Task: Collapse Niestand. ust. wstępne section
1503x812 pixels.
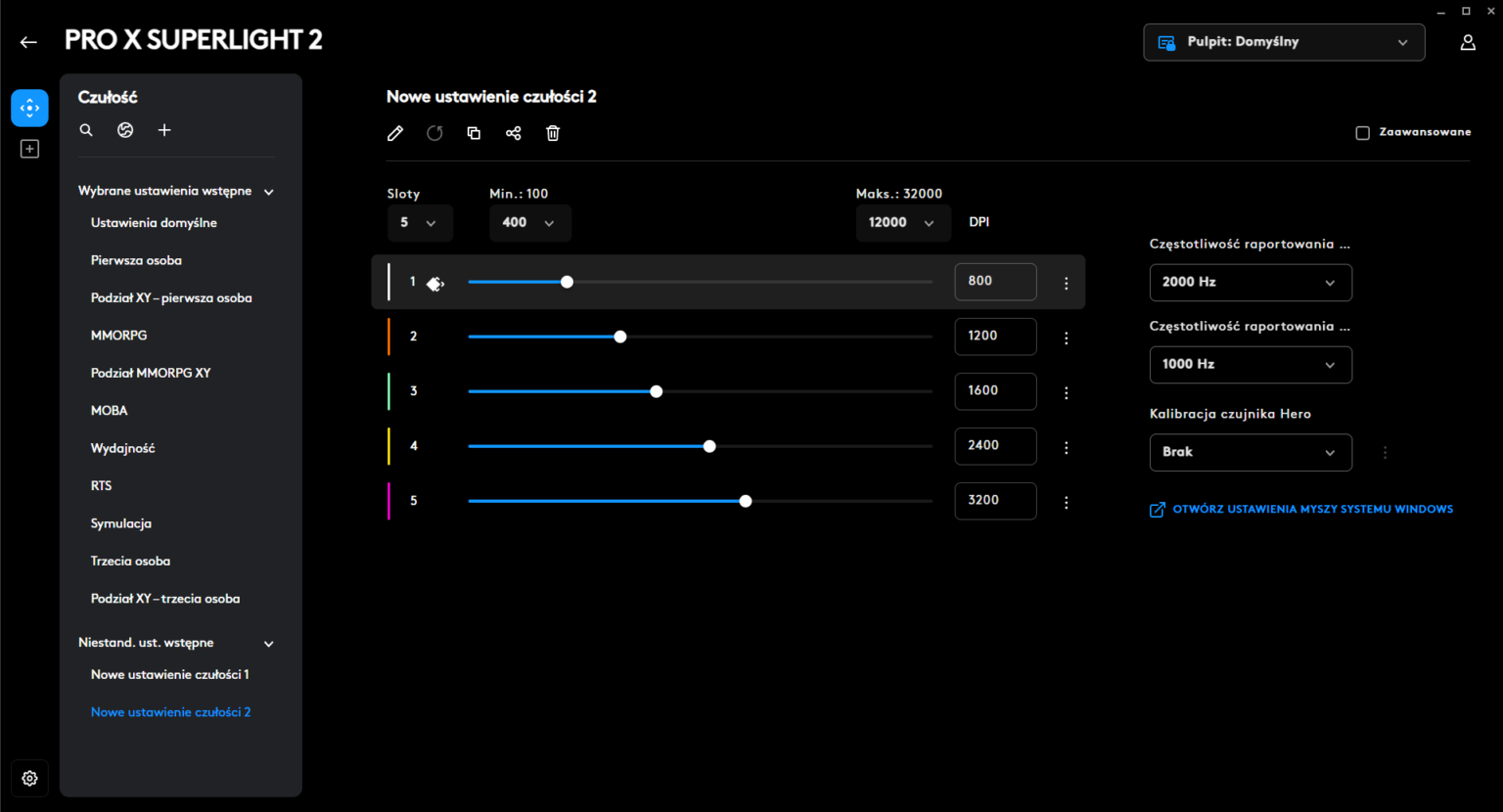Action: 269,644
